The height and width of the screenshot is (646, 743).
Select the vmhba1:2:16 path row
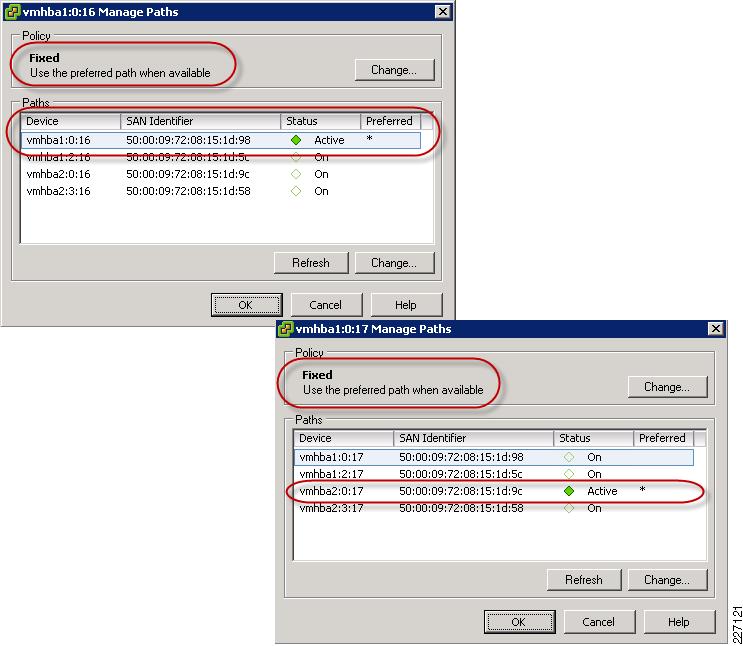pyautogui.click(x=221, y=157)
